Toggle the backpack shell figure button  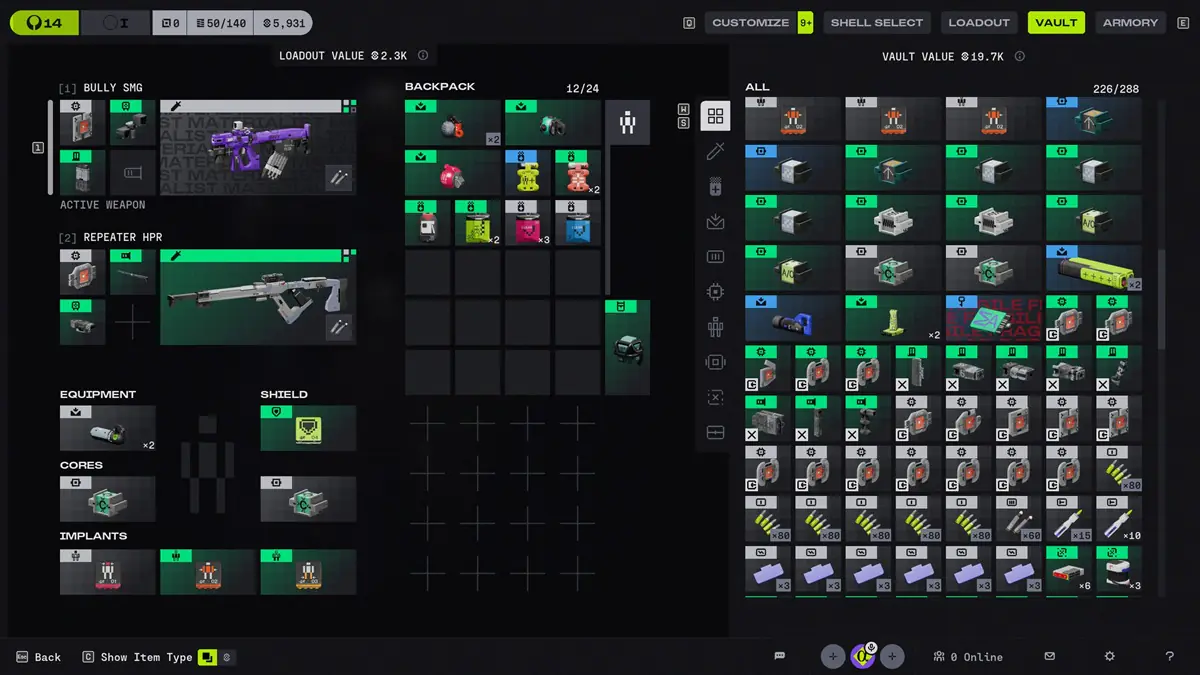627,123
